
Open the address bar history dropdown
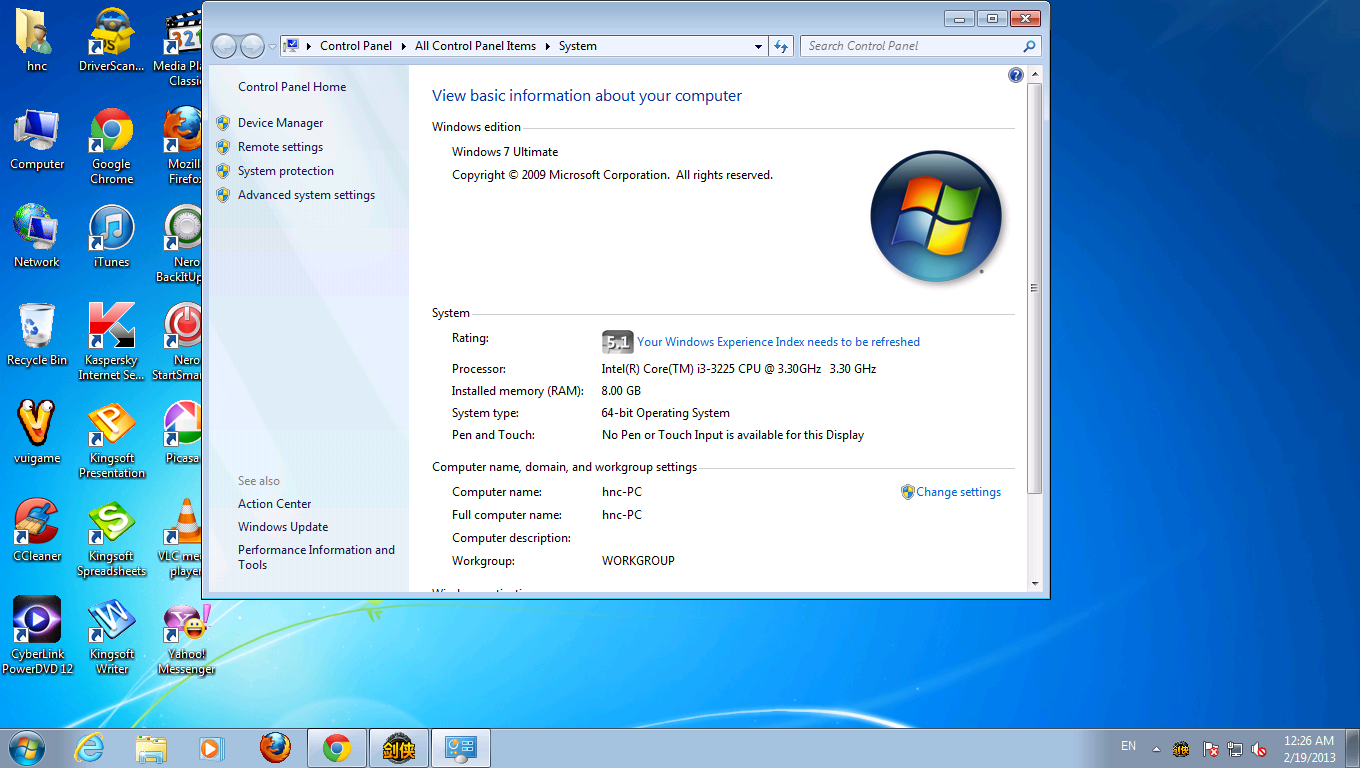pyautogui.click(x=758, y=46)
